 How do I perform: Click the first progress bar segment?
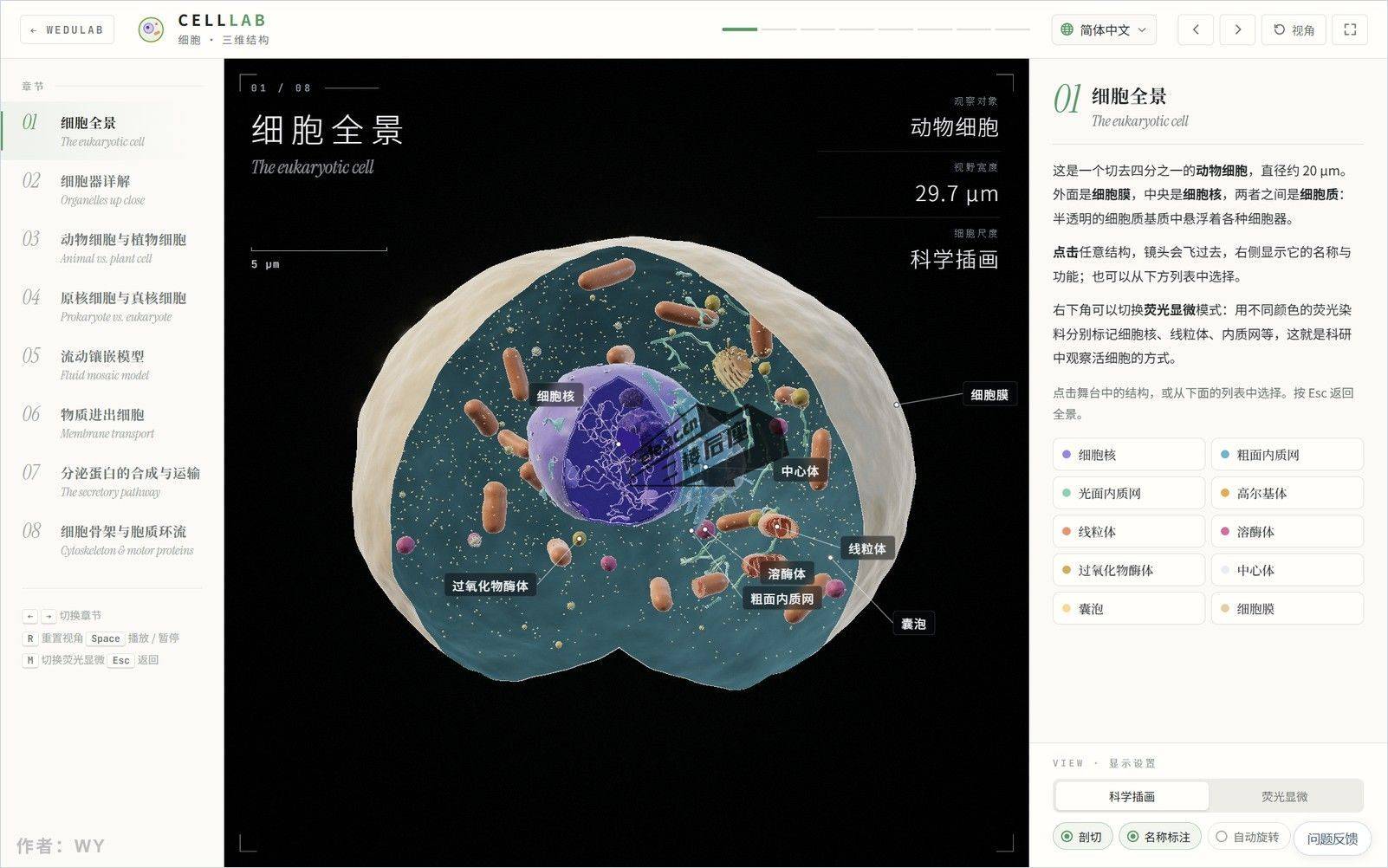click(739, 29)
